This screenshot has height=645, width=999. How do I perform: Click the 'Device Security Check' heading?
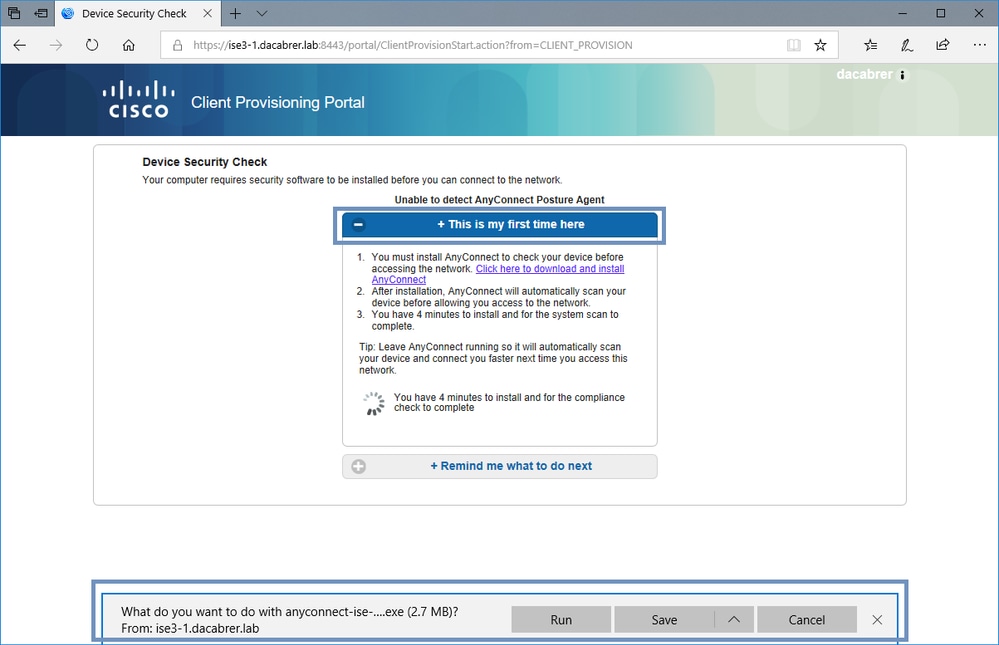(x=205, y=162)
